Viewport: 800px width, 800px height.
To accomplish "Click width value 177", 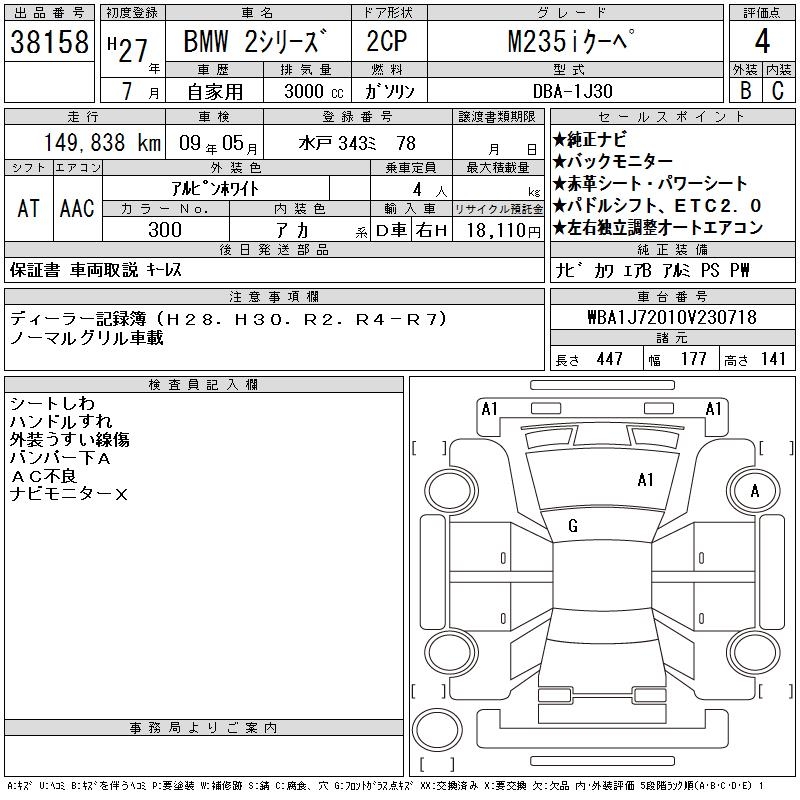I will [x=693, y=359].
